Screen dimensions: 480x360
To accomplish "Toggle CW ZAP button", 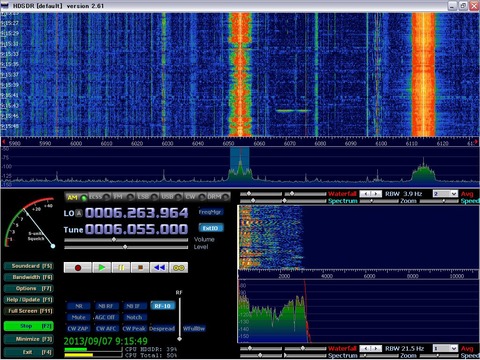I will point(78,329).
